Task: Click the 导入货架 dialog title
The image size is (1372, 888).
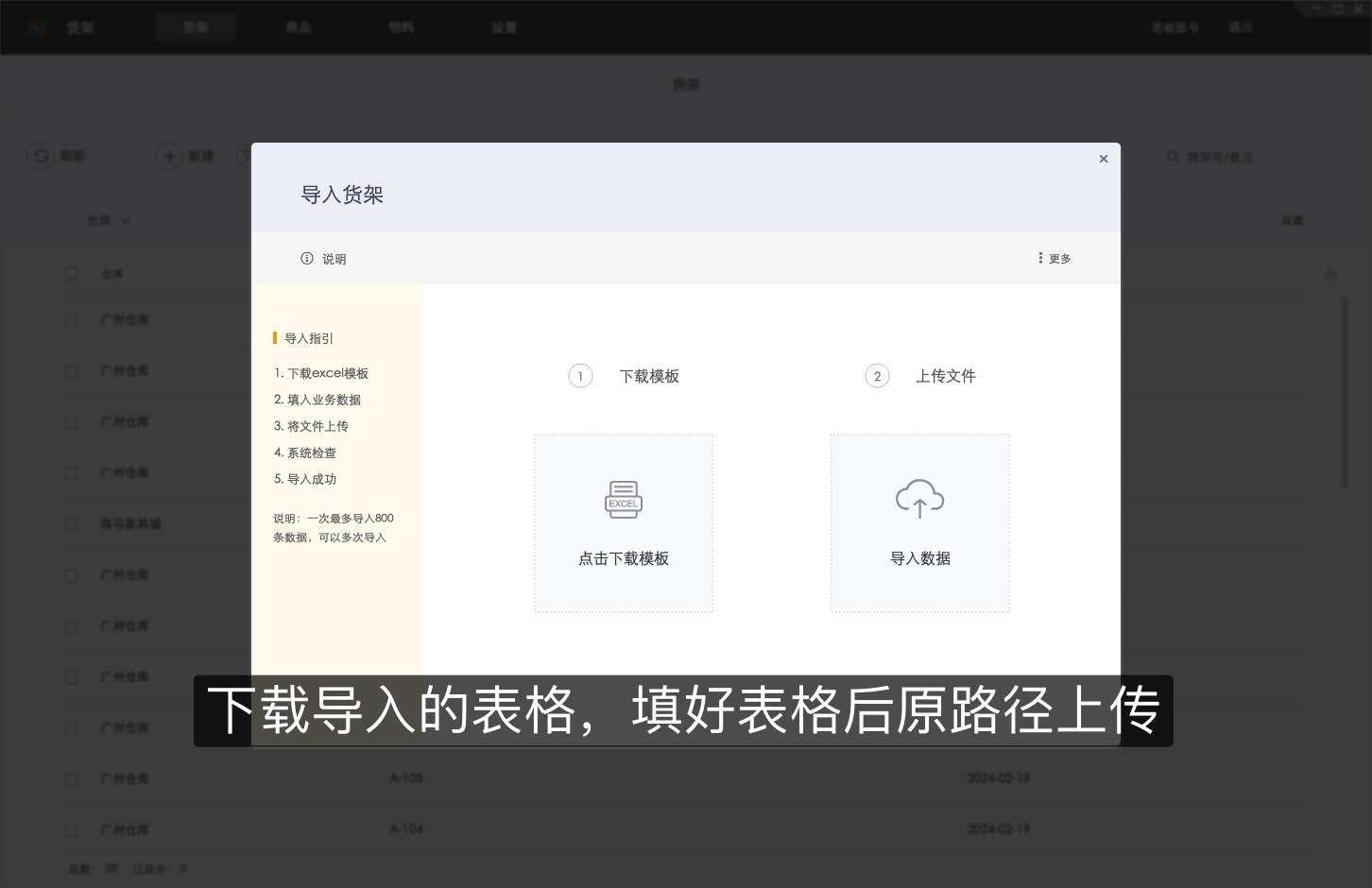Action: pyautogui.click(x=342, y=195)
